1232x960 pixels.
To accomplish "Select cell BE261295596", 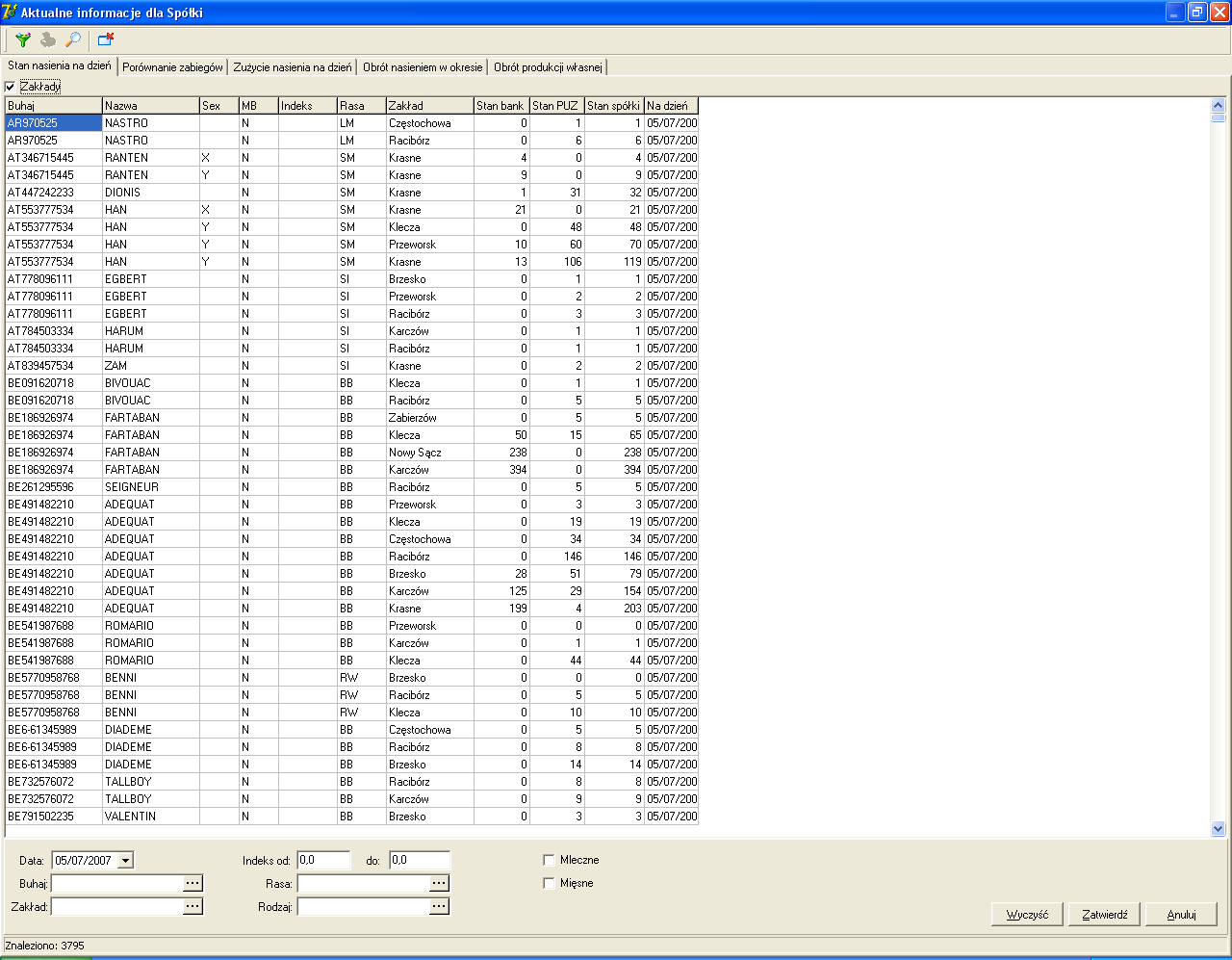I will 54,487.
